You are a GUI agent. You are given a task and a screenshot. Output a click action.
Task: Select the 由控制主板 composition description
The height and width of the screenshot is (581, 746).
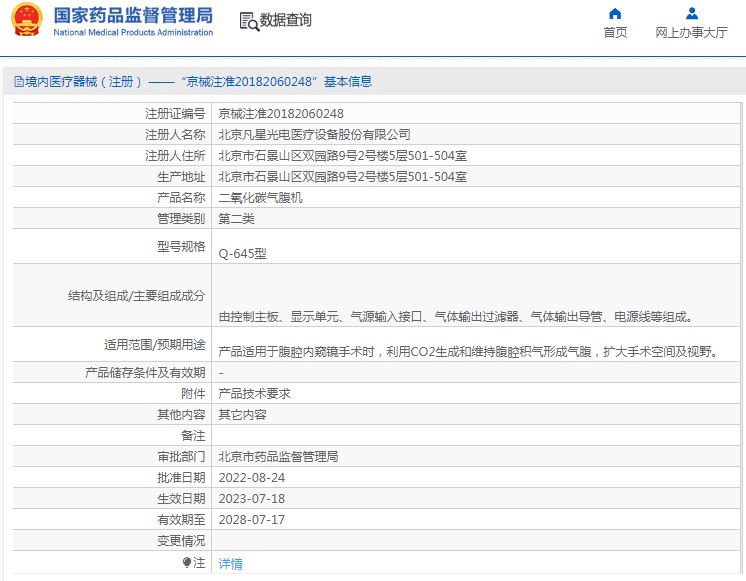(455, 316)
